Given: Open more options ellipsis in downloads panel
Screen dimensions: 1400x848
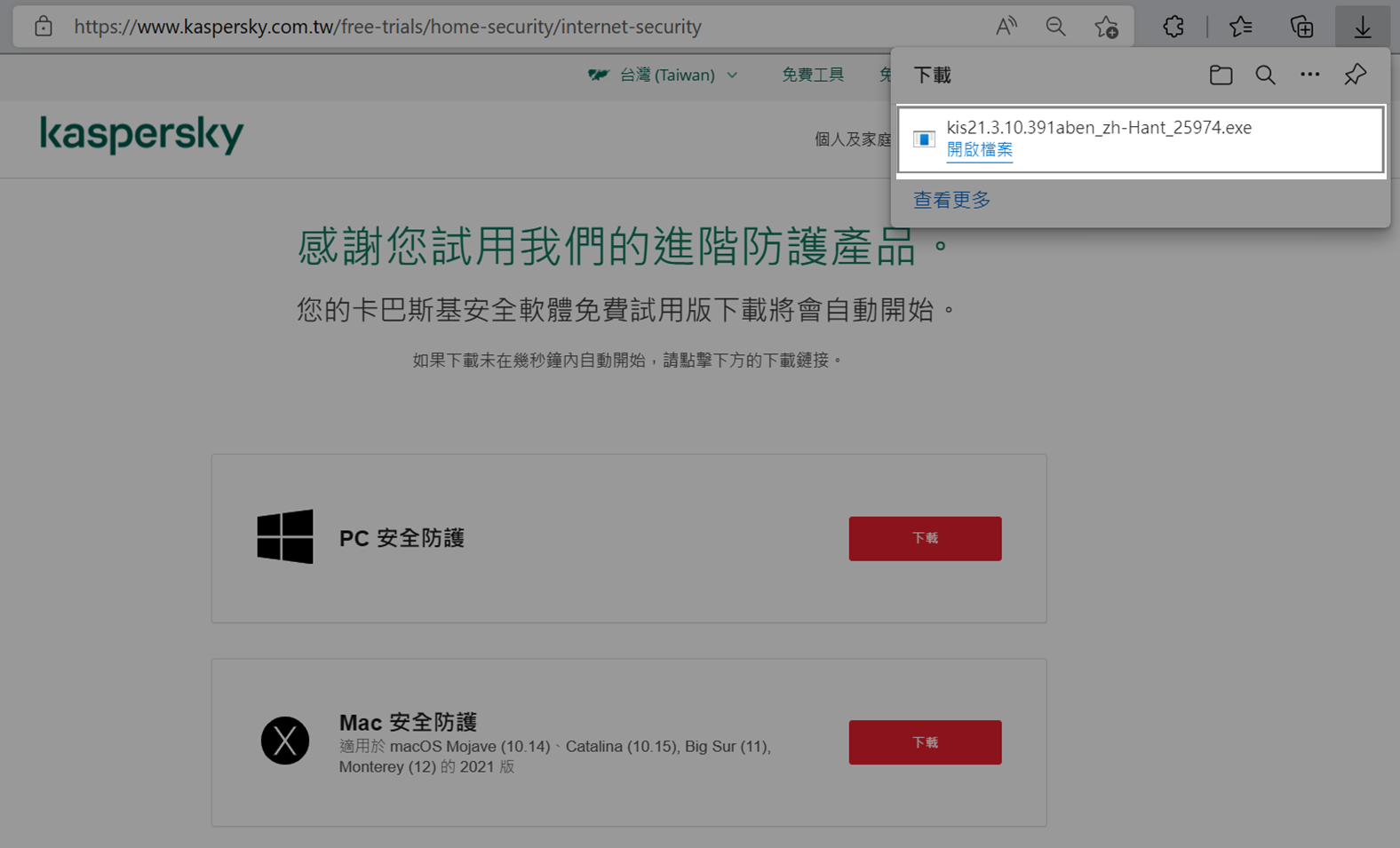Looking at the screenshot, I should pyautogui.click(x=1309, y=75).
